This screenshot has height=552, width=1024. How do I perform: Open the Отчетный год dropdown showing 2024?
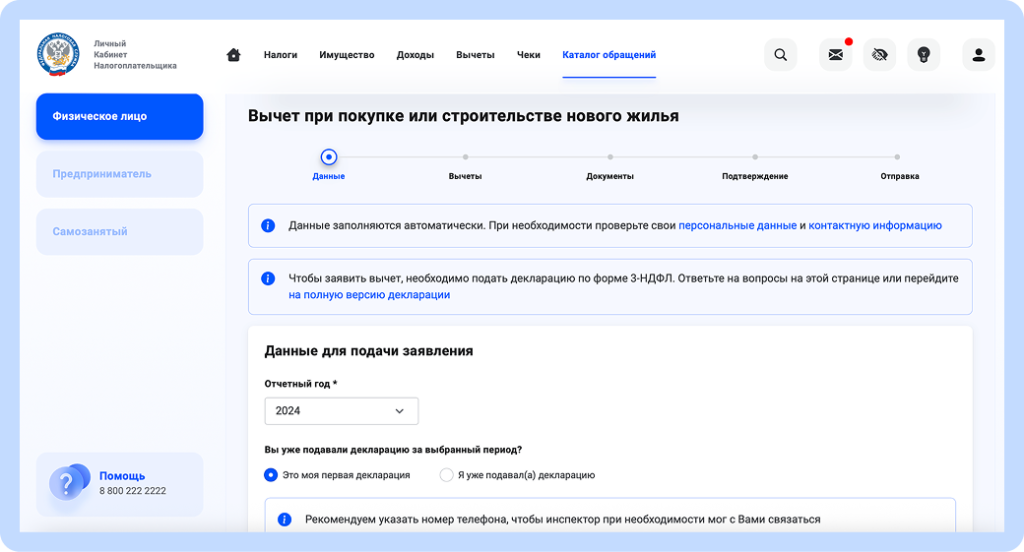[x=341, y=411]
